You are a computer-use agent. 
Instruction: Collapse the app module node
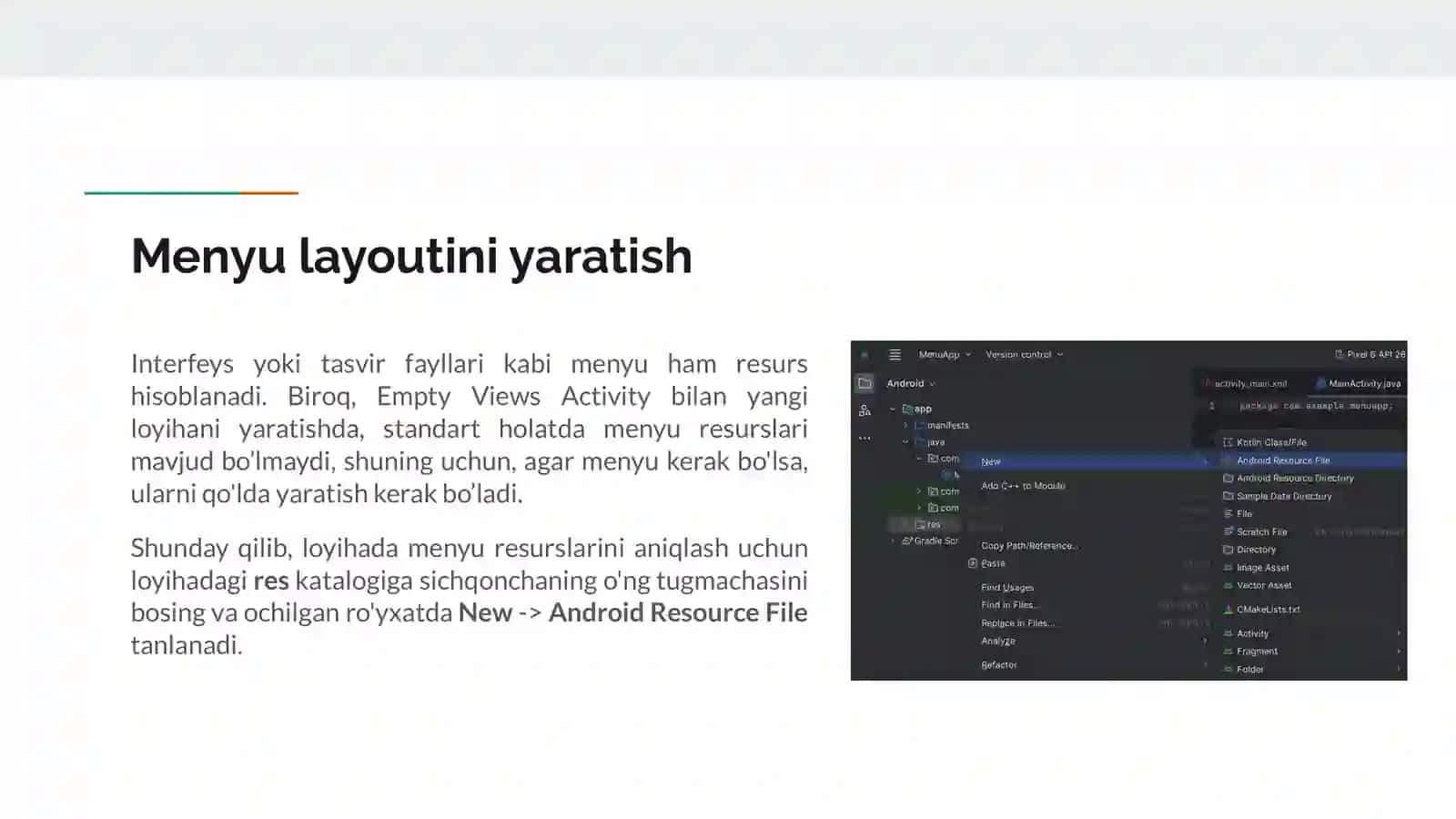click(x=893, y=409)
